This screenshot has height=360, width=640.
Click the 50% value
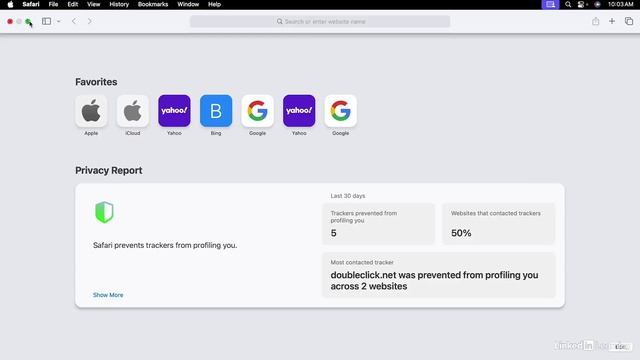click(x=461, y=233)
